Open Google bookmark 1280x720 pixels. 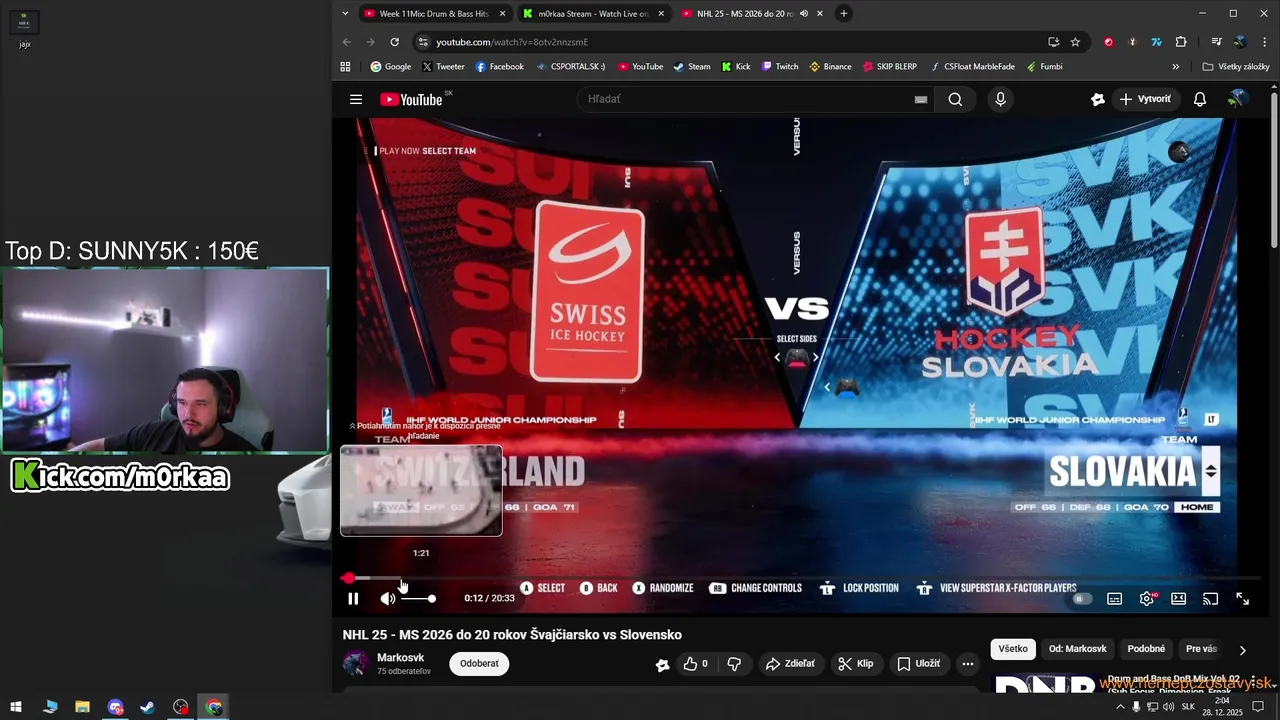(x=391, y=67)
